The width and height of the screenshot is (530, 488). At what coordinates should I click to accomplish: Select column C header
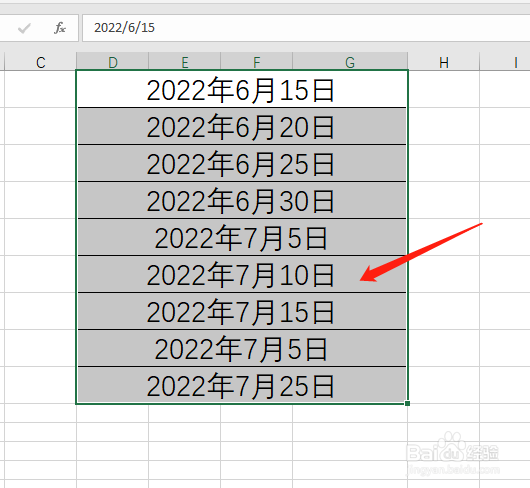[41, 62]
